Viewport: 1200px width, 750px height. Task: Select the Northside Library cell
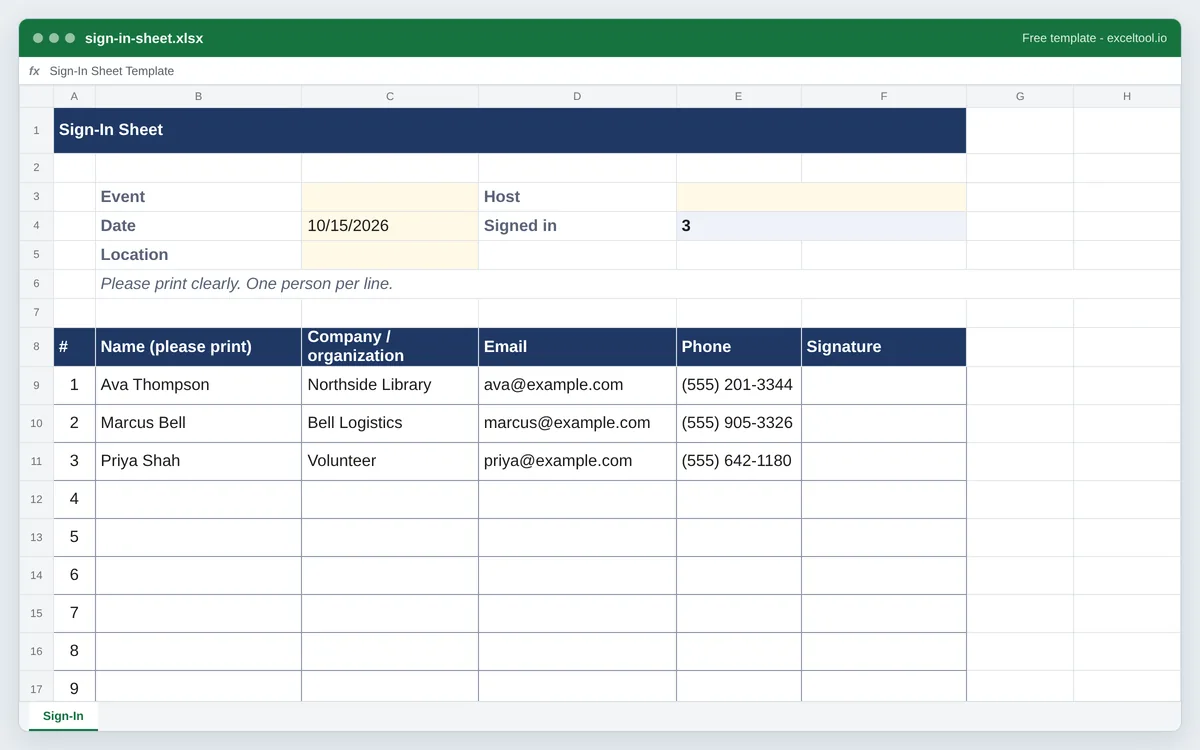pyautogui.click(x=390, y=385)
